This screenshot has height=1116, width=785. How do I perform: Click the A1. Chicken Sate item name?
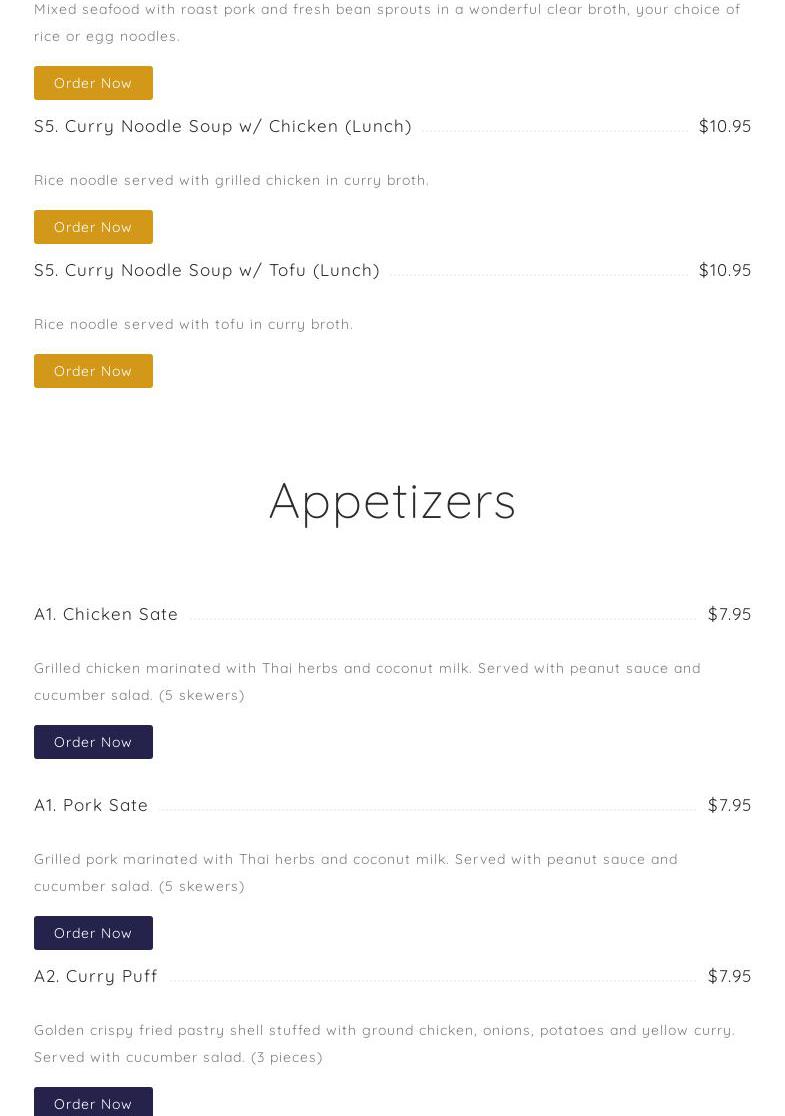pyautogui.click(x=106, y=614)
